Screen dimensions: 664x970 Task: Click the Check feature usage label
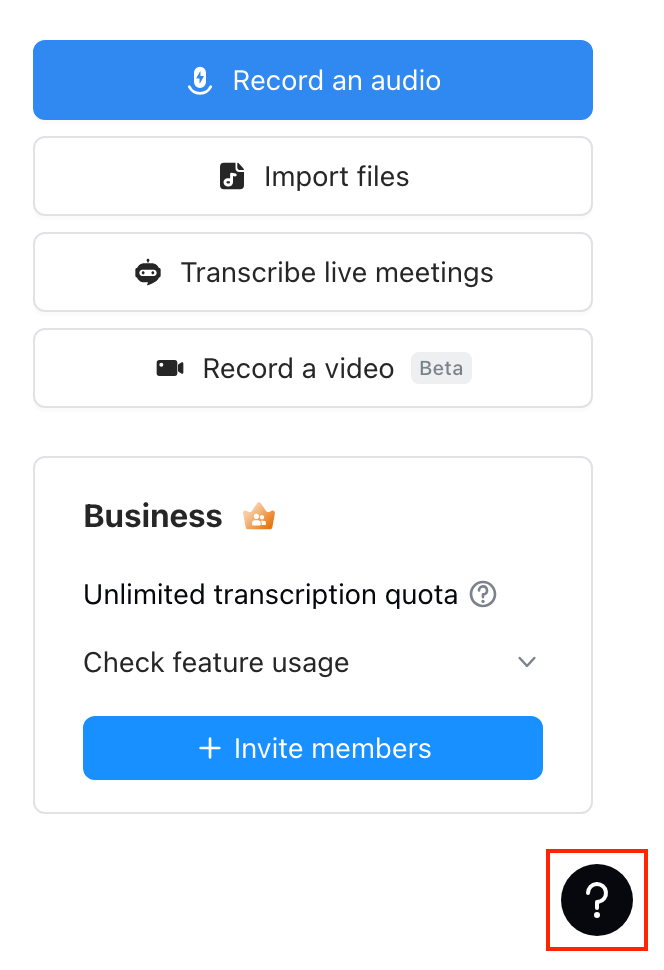(x=216, y=662)
